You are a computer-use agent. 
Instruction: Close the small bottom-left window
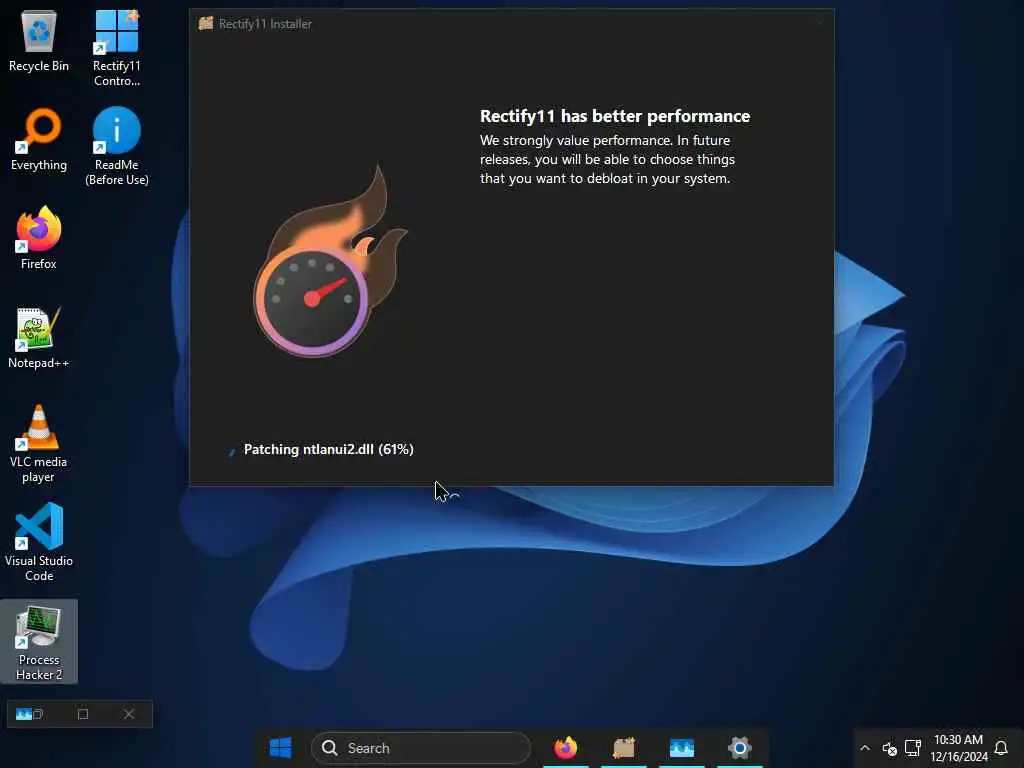tap(129, 714)
